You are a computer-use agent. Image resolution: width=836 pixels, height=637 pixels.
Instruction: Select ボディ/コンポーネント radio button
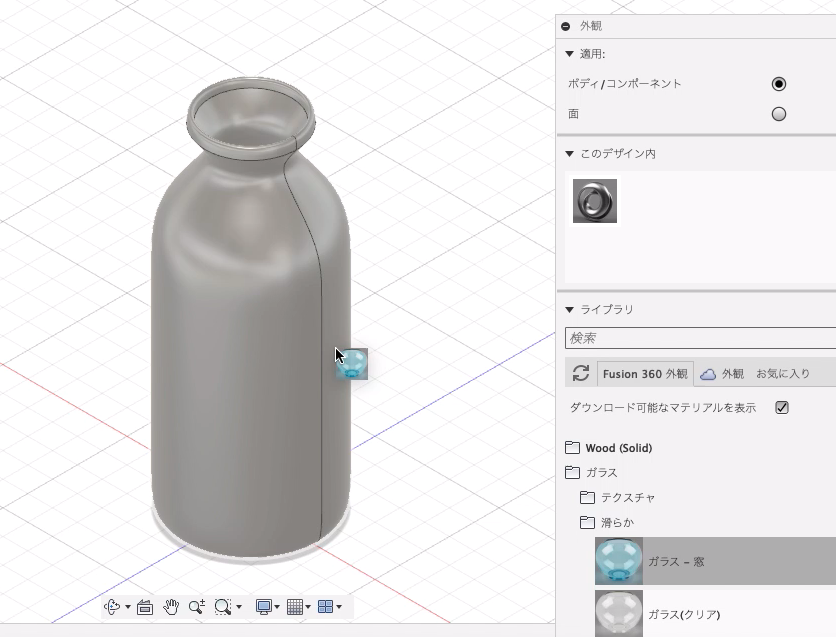[779, 84]
